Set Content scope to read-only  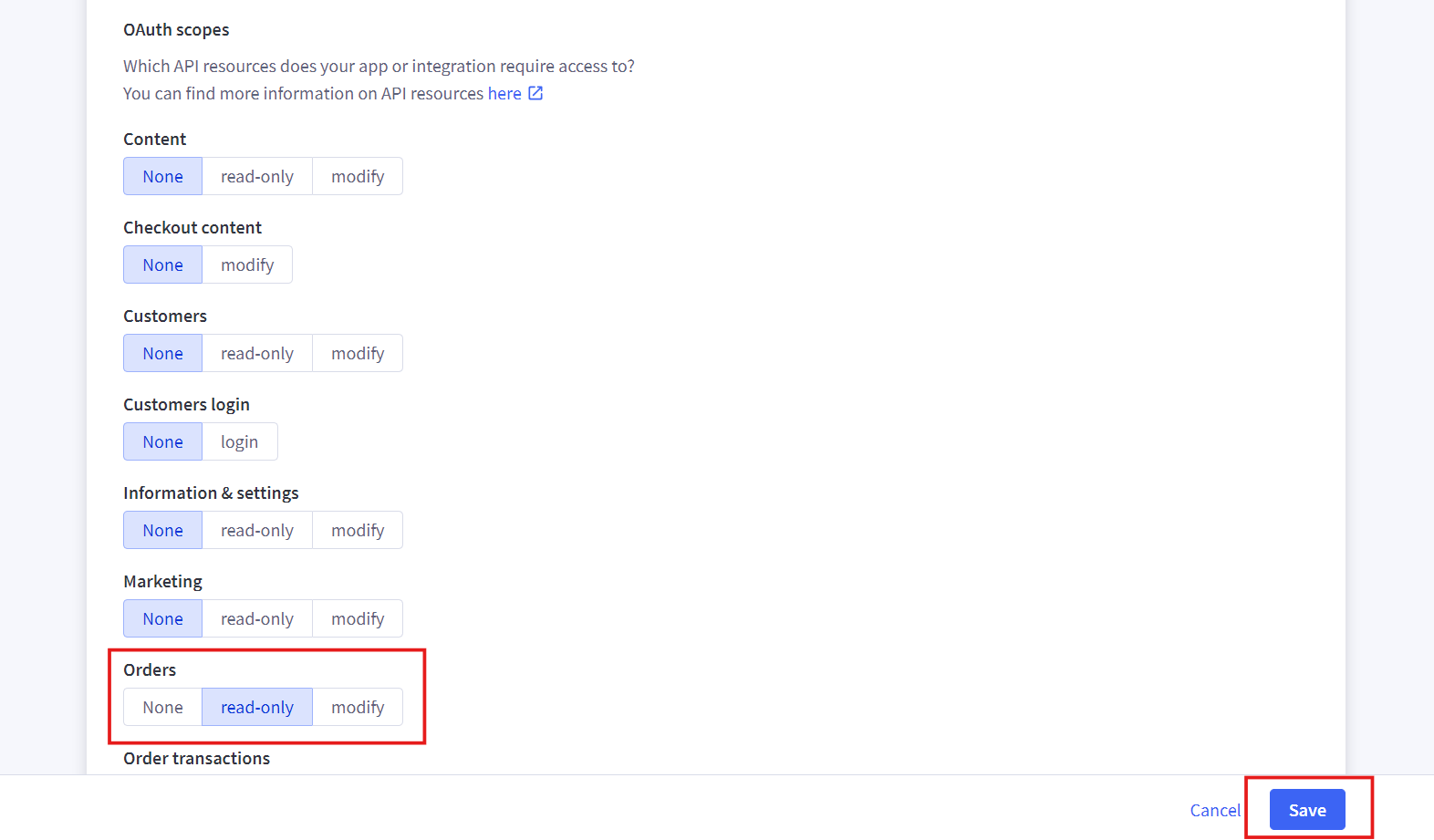tap(257, 176)
